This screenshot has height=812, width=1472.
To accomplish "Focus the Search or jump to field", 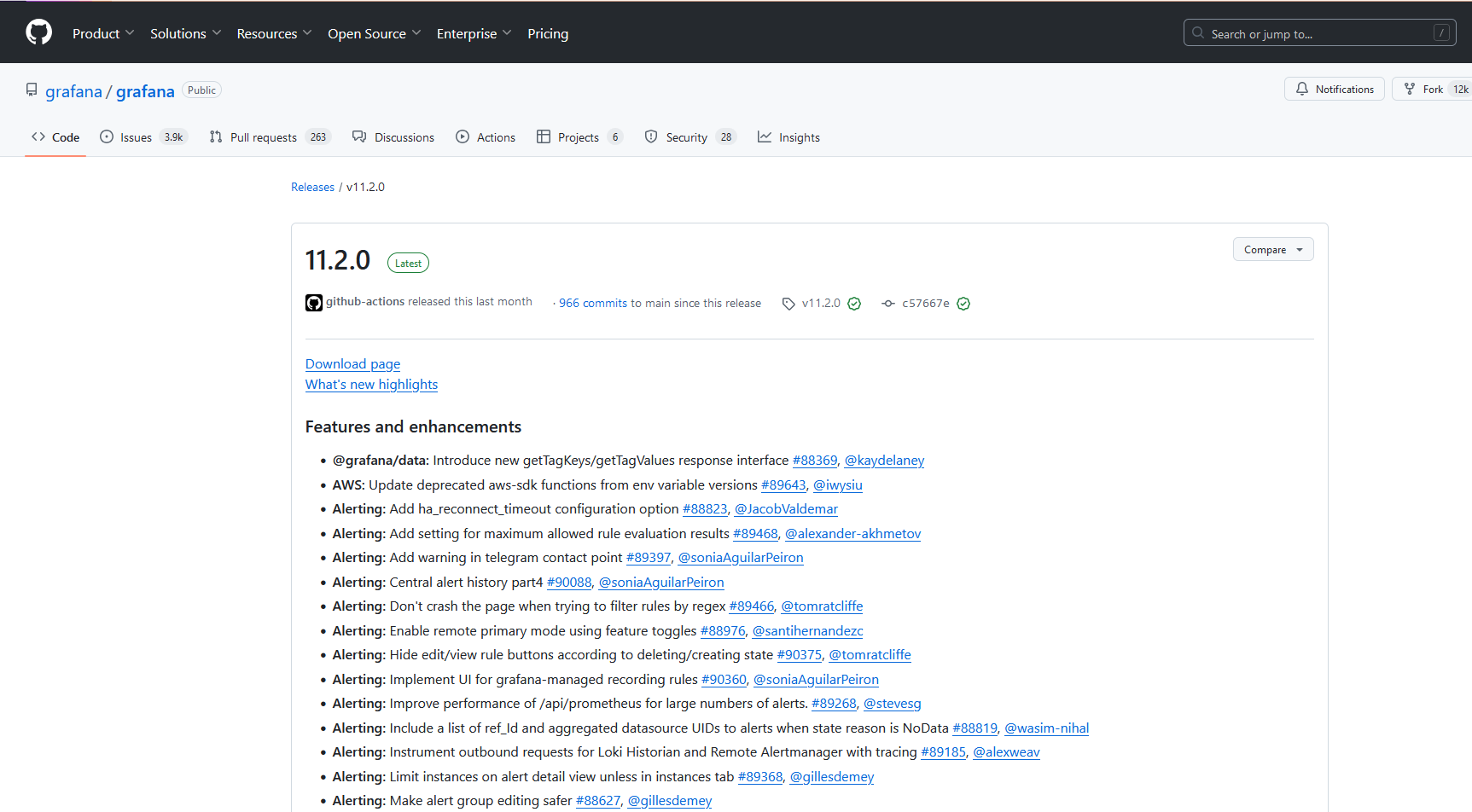I will coord(1319,33).
